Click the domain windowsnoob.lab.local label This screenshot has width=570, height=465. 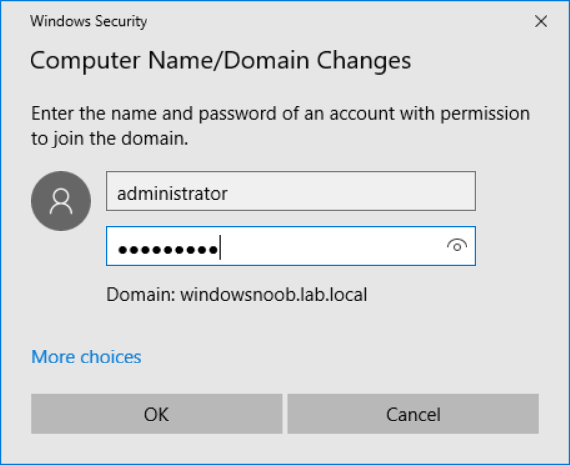[x=237, y=294]
